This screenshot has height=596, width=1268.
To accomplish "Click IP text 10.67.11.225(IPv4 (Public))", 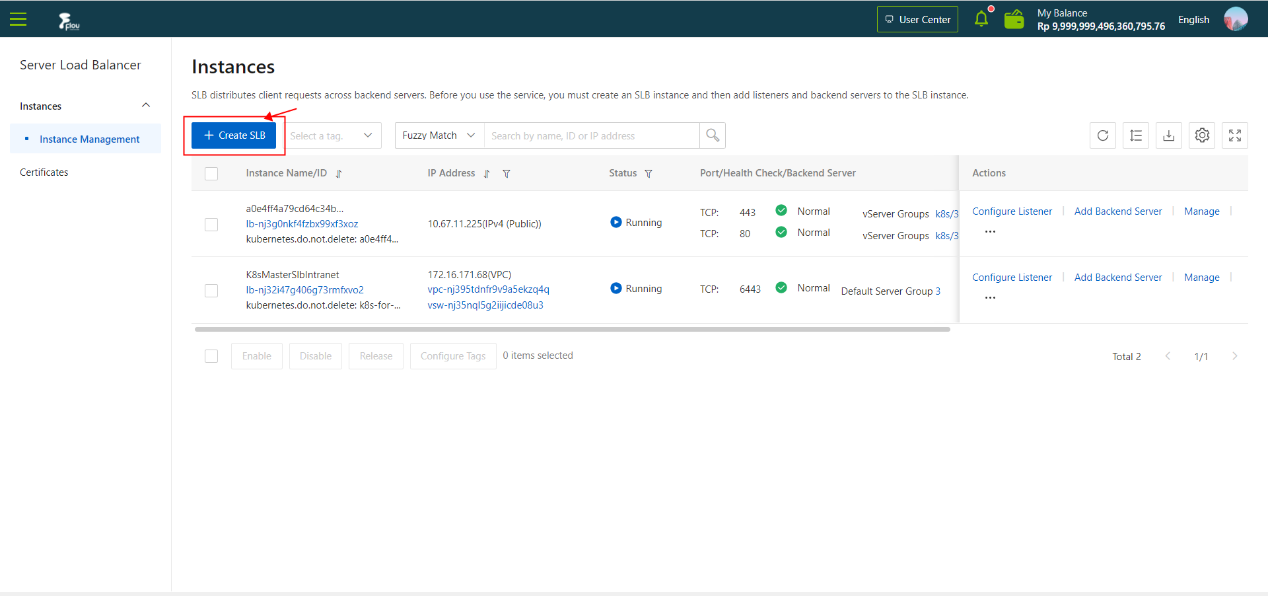I will [484, 224].
